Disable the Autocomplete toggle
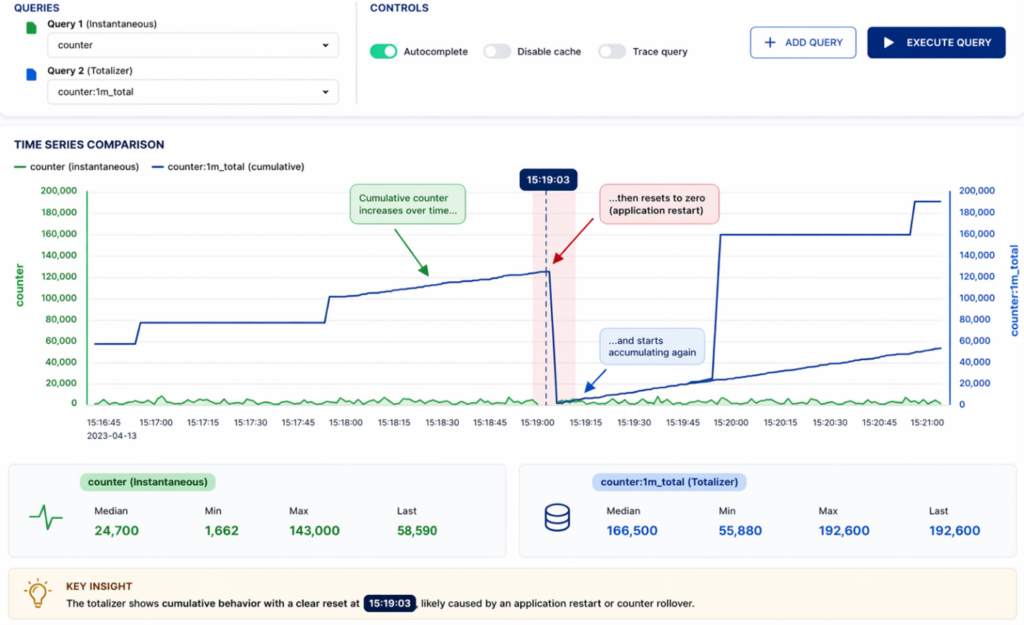 pyautogui.click(x=384, y=51)
